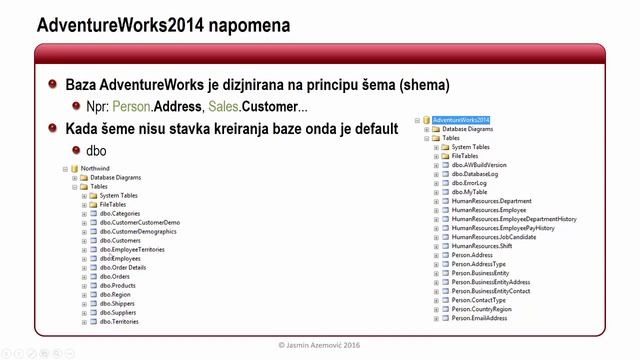Click the slideshow zoom magnifier icon
Screen dimensions: 640x360
point(57,353)
